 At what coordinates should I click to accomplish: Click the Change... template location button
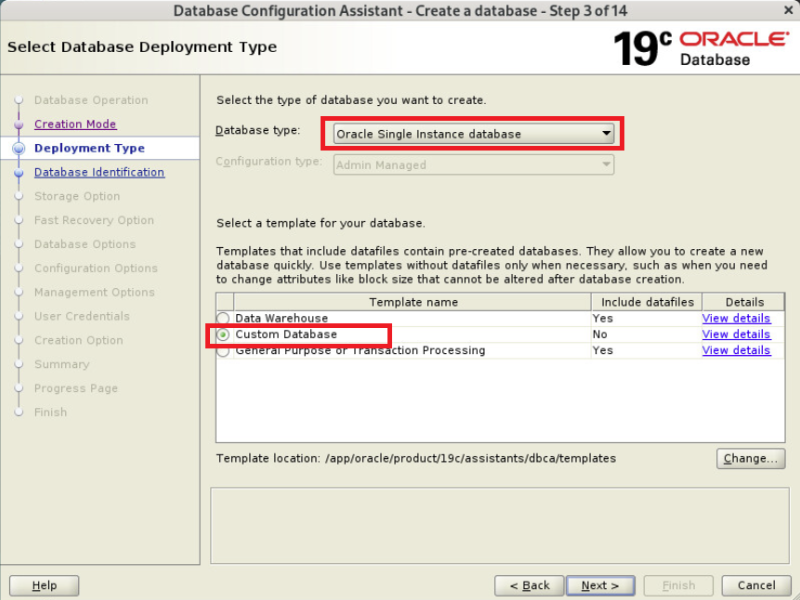(x=751, y=458)
